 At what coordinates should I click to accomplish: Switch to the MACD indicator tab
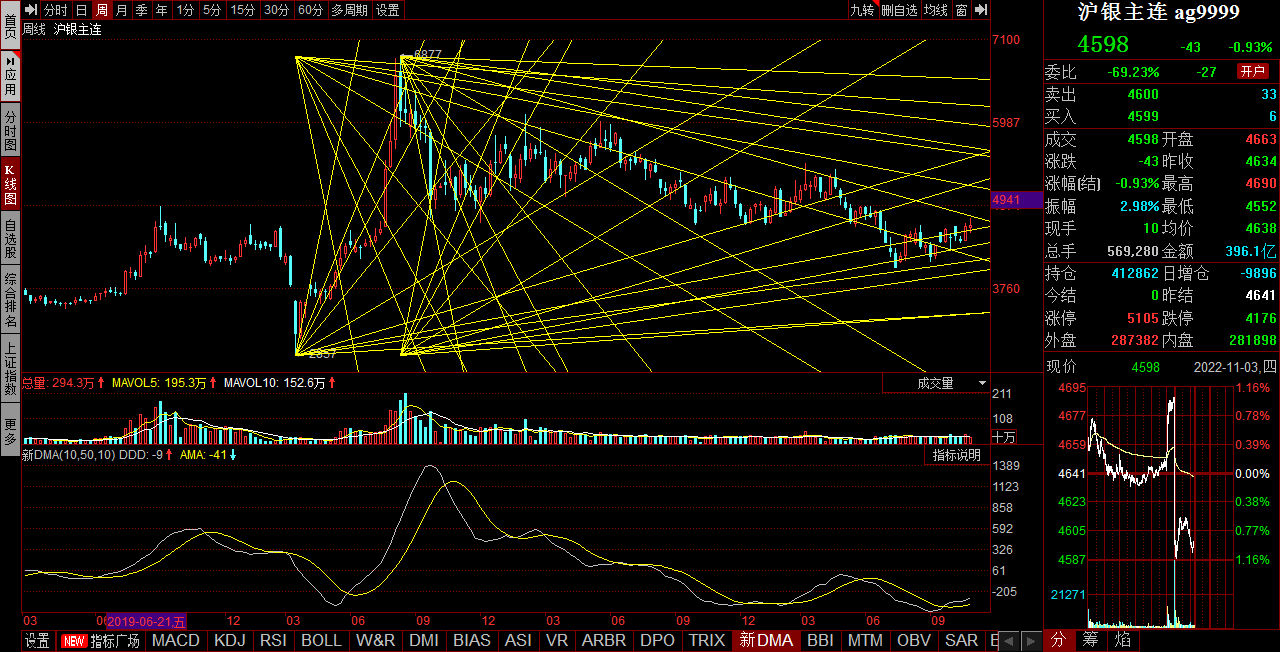click(176, 641)
